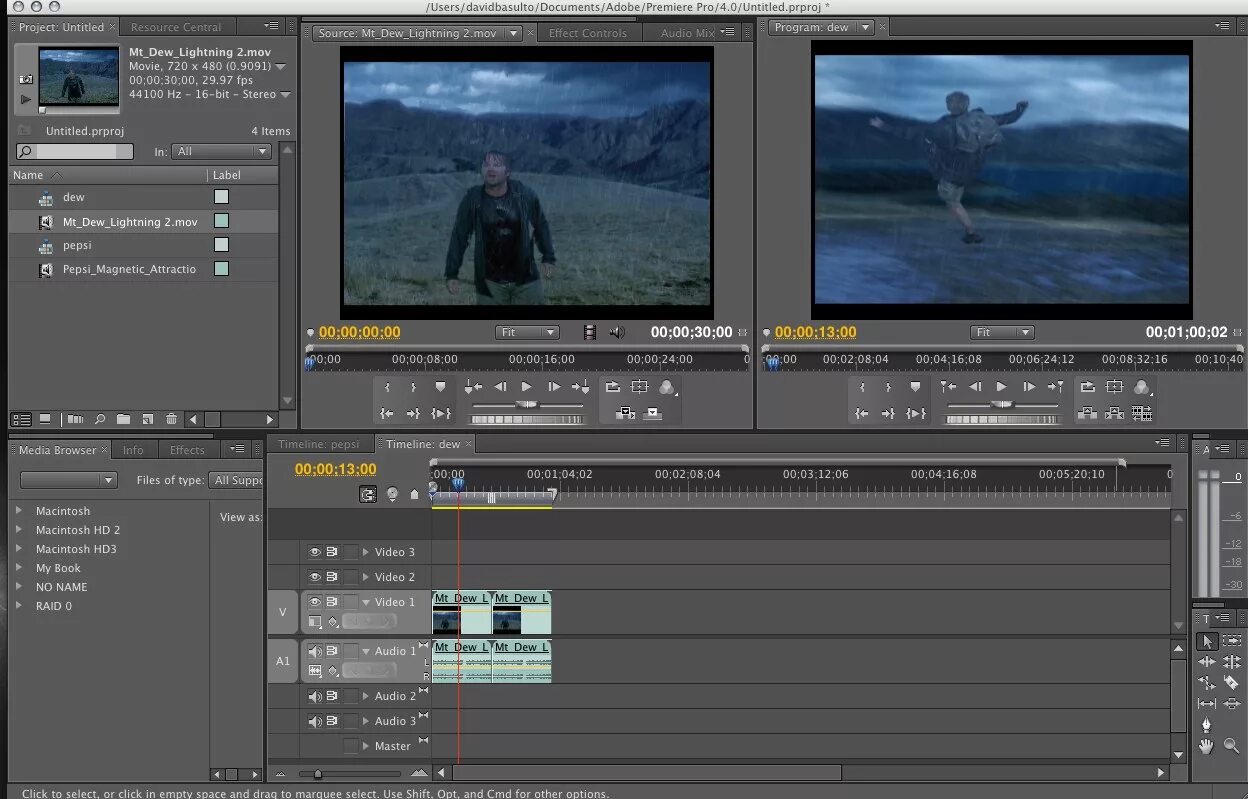Click the Trim monitor icon in Program monitor
The height and width of the screenshot is (799, 1248).
(x=1141, y=413)
